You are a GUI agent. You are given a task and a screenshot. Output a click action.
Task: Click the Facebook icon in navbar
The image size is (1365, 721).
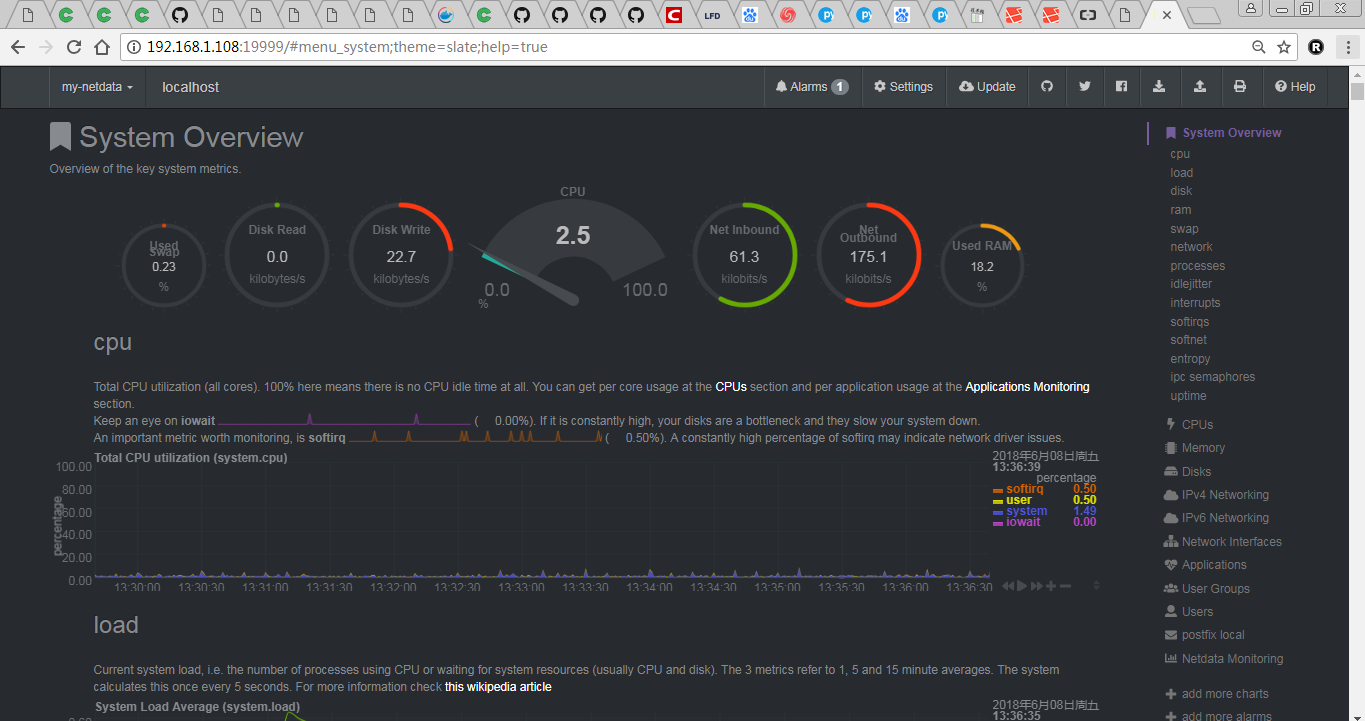coord(1121,87)
